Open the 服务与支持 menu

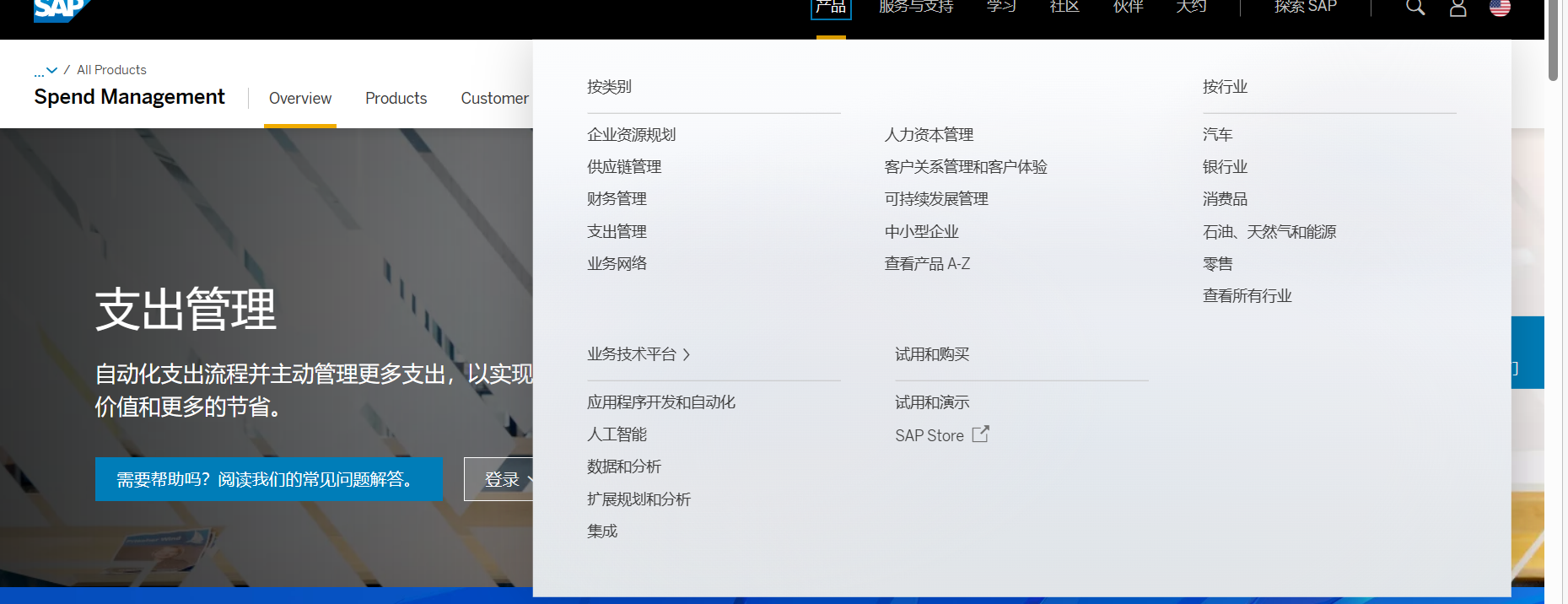[916, 7]
